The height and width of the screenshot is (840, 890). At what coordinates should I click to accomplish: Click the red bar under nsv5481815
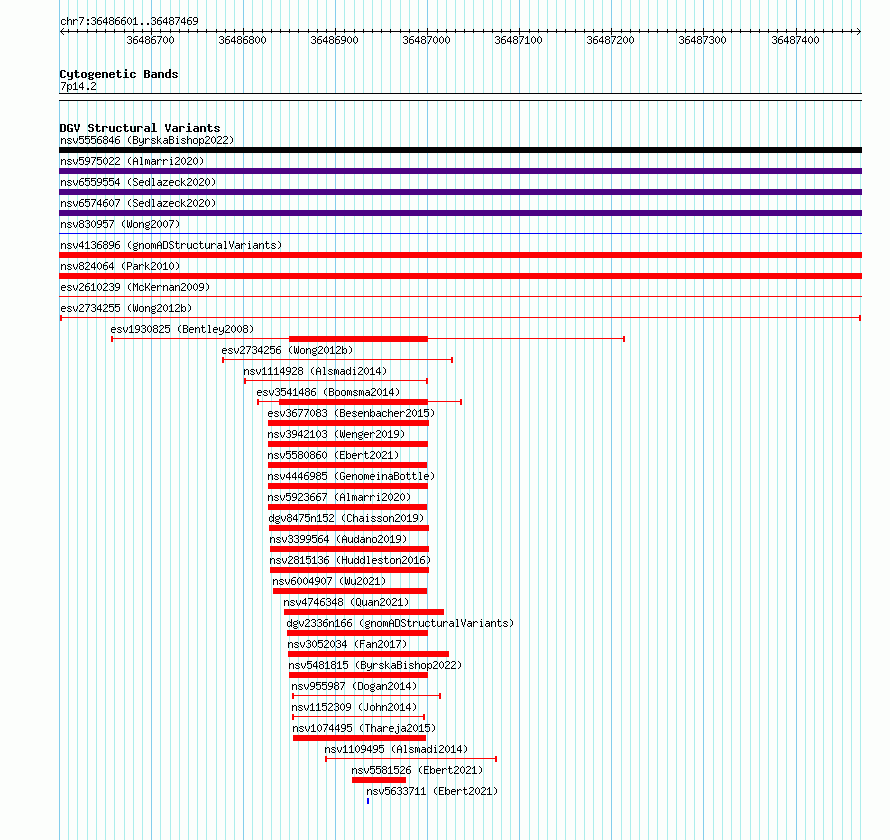coord(358,675)
